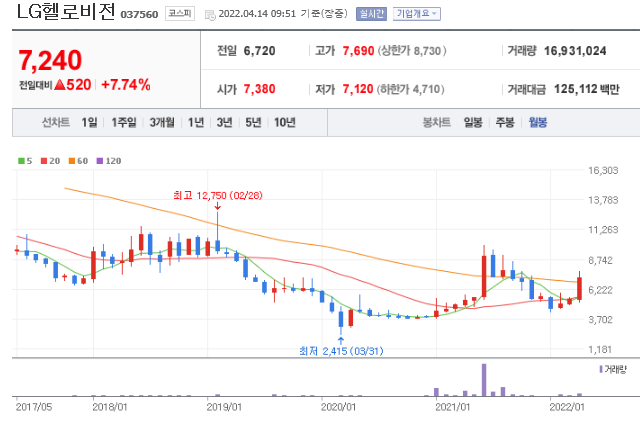The width and height of the screenshot is (640, 427).
Task: Click the 선차트 label
Action: pos(56,122)
